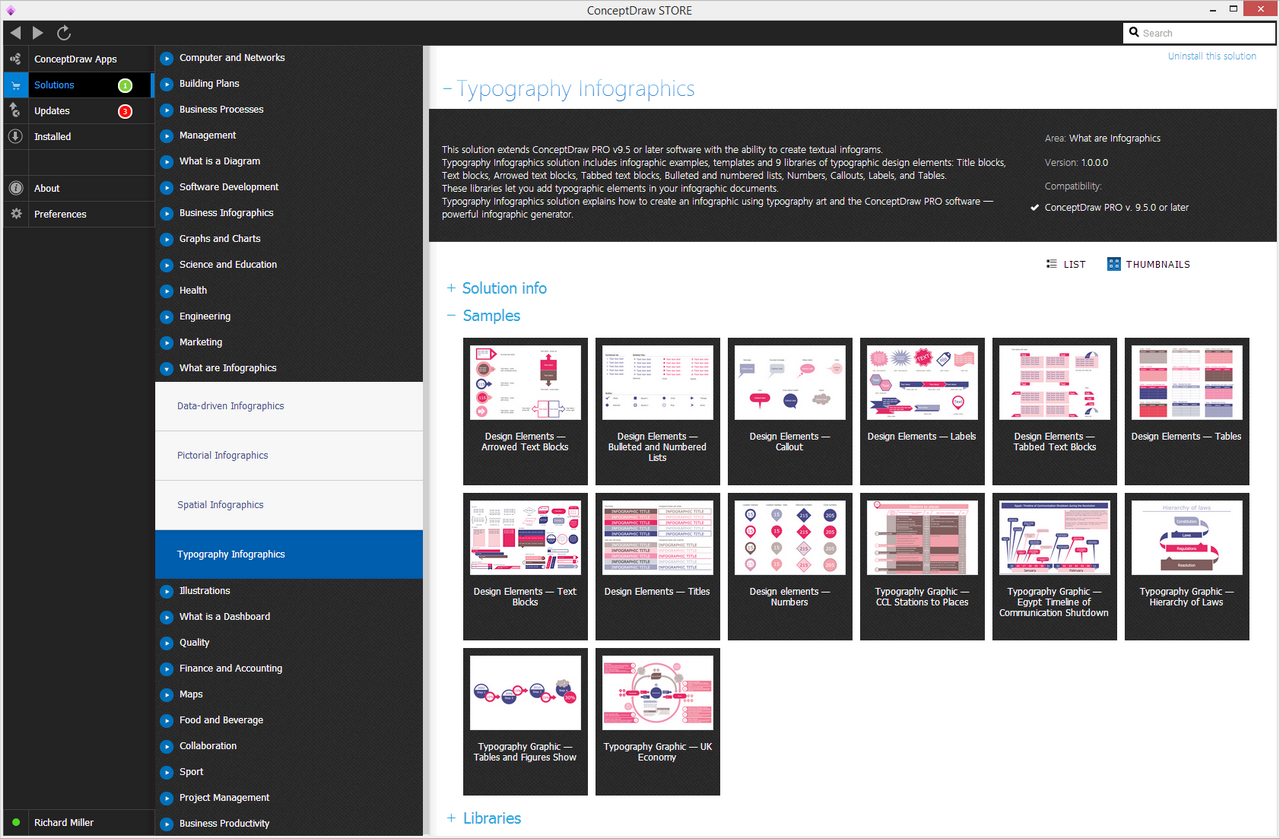
Task: Expand the Project Management category
Action: click(x=167, y=798)
